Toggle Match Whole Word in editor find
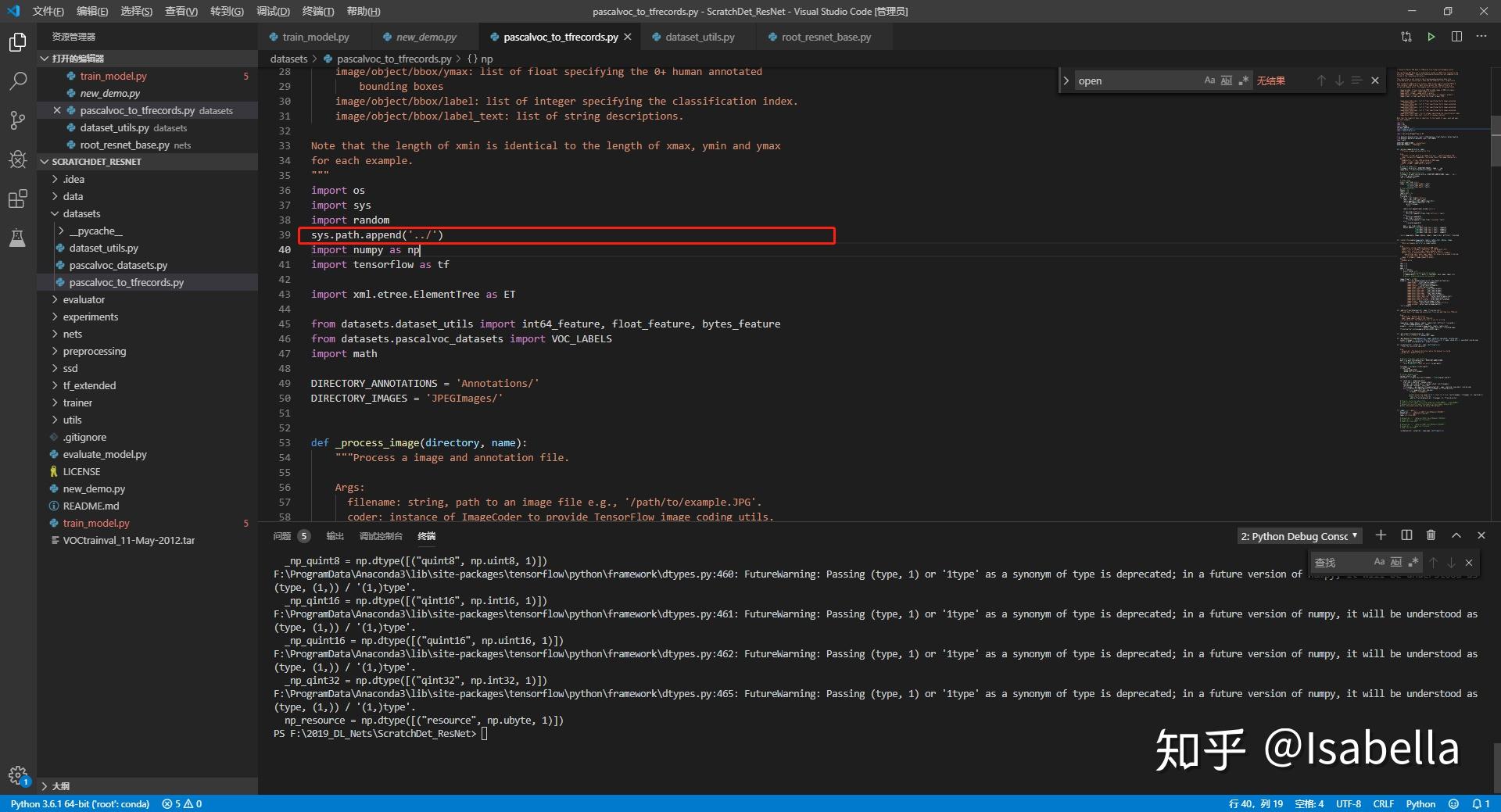This screenshot has width=1501, height=812. [x=1227, y=80]
